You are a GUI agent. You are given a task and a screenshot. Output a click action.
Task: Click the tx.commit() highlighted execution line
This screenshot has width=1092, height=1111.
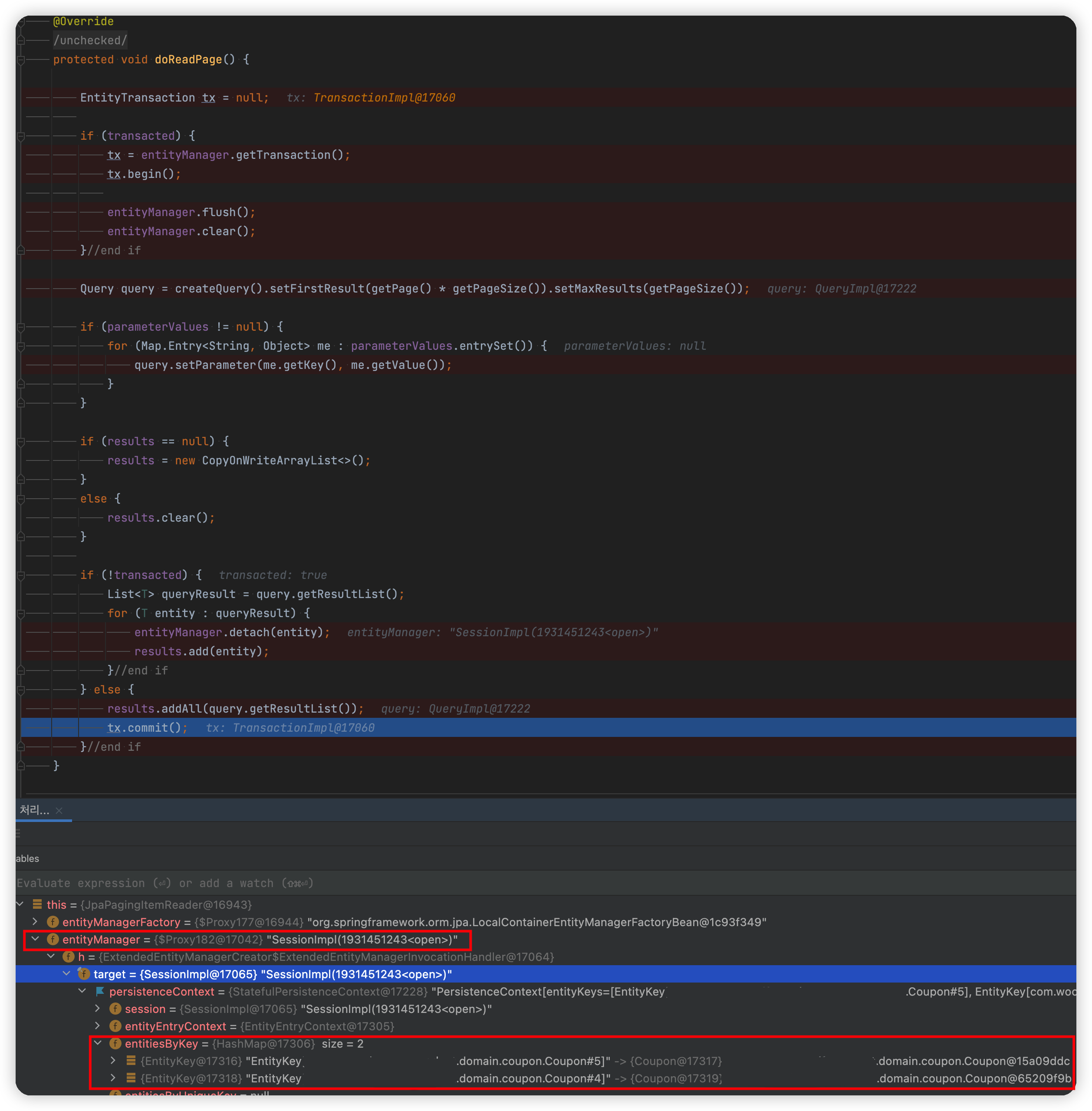pyautogui.click(x=147, y=727)
